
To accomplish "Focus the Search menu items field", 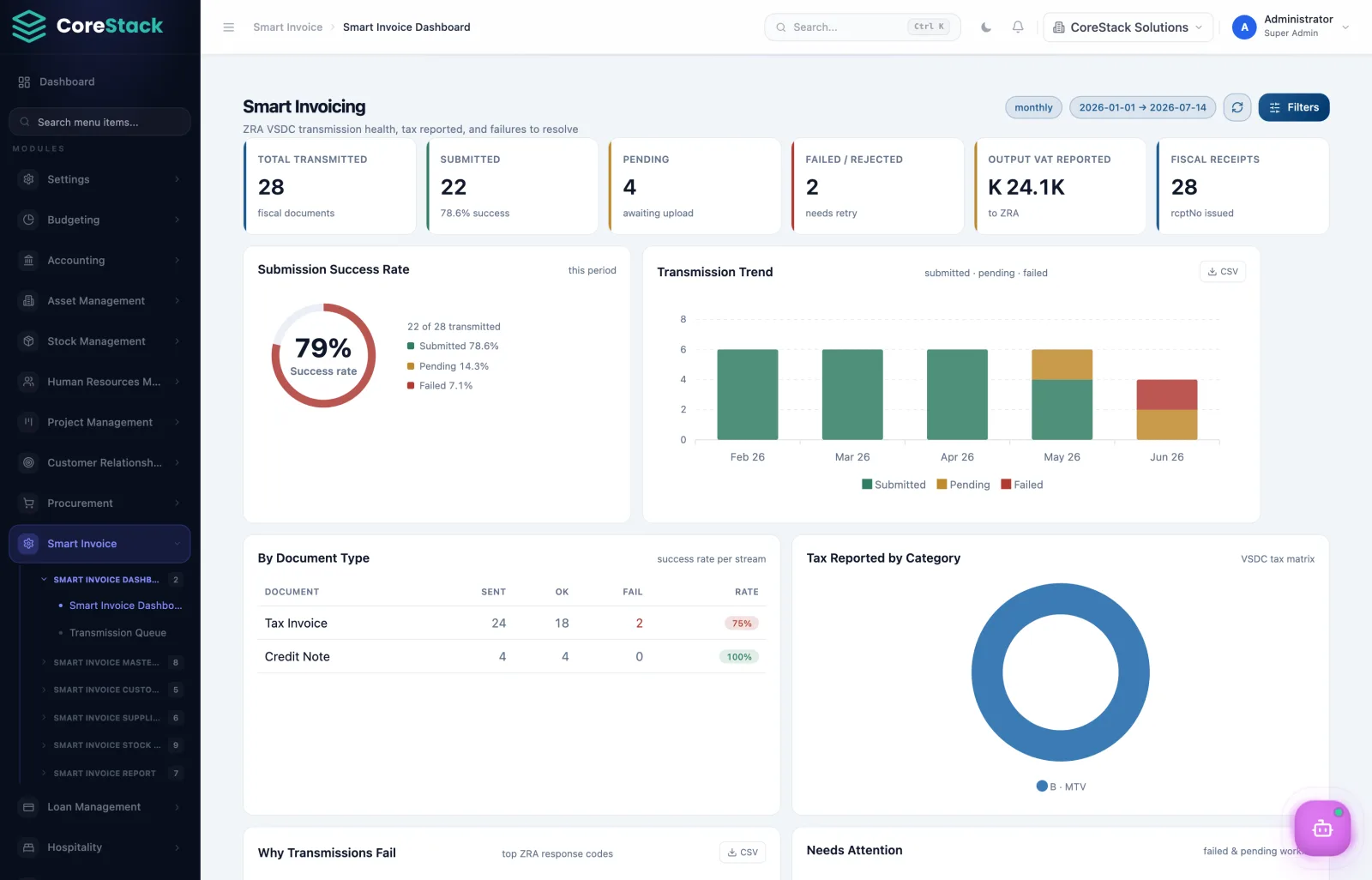I will [x=99, y=122].
